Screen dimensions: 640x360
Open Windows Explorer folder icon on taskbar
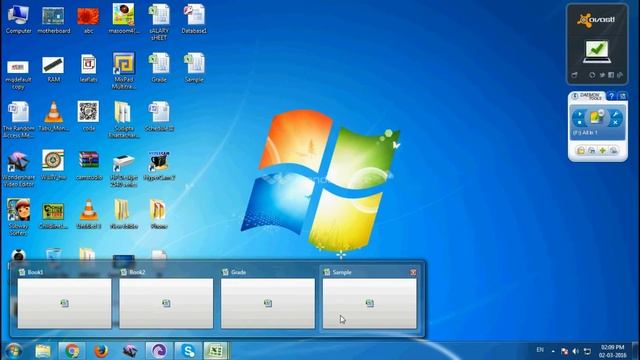43,351
